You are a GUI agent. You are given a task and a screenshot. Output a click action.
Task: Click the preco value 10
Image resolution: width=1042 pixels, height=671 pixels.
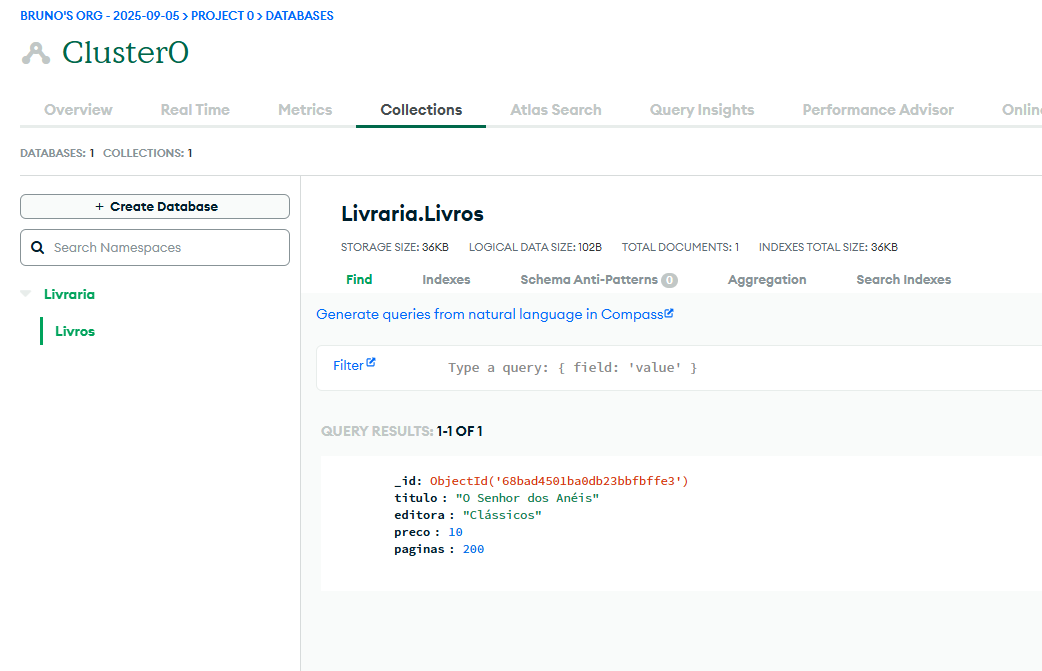click(455, 532)
